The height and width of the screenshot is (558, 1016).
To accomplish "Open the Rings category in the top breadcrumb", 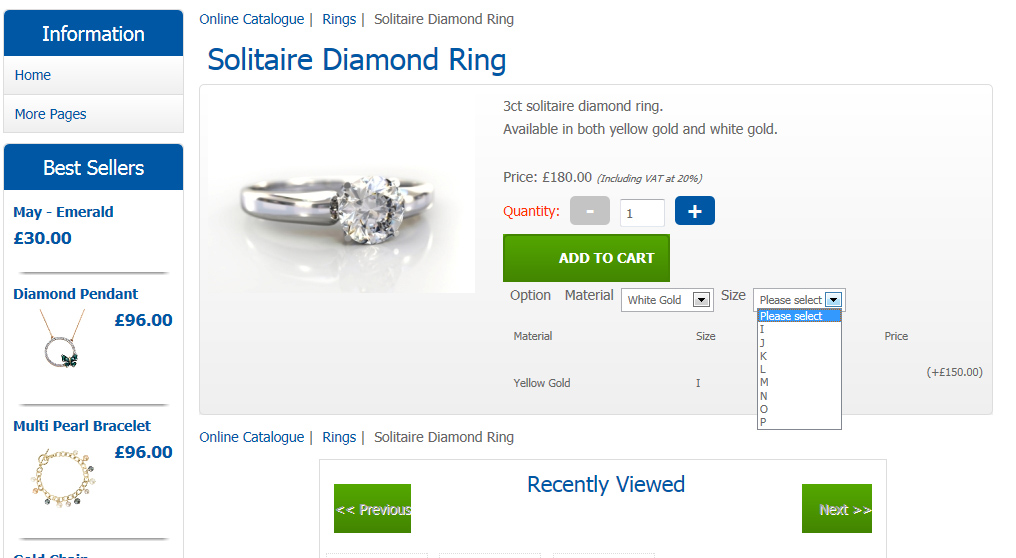I will coord(339,19).
